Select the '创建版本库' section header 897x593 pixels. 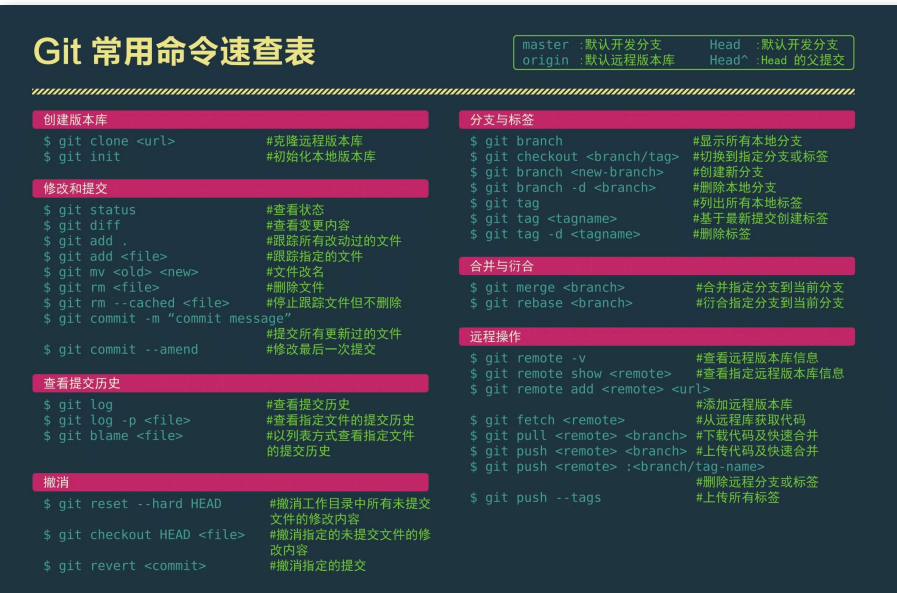click(x=231, y=120)
